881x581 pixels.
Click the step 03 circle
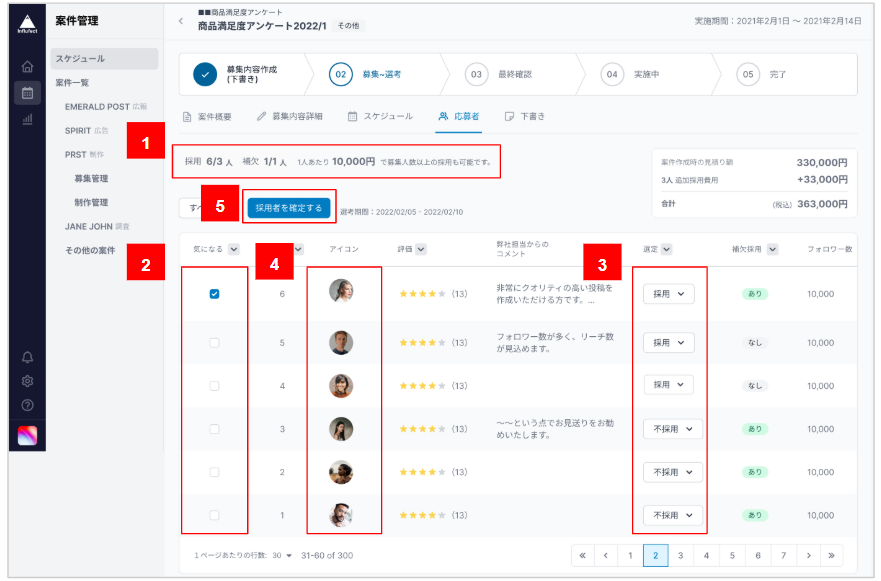[x=476, y=74]
